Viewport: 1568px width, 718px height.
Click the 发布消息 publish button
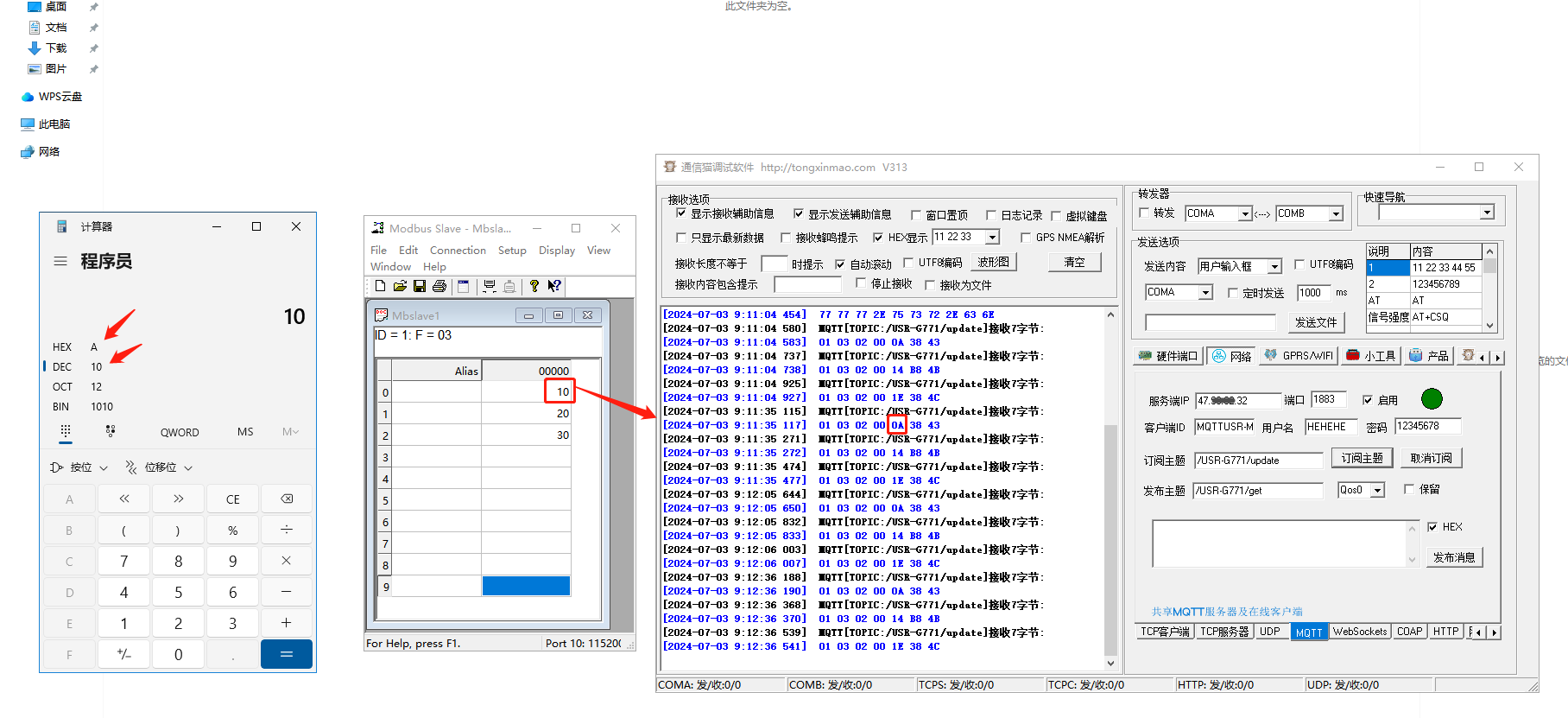click(1454, 557)
